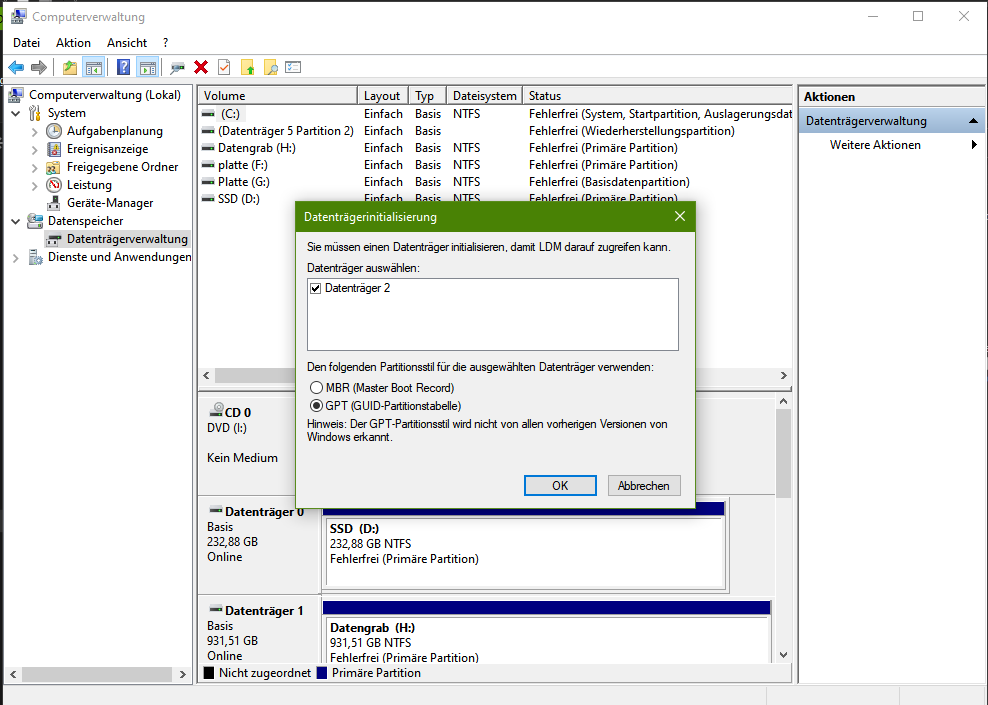The height and width of the screenshot is (705, 988).
Task: Open the Ansicht menu
Action: tap(127, 43)
